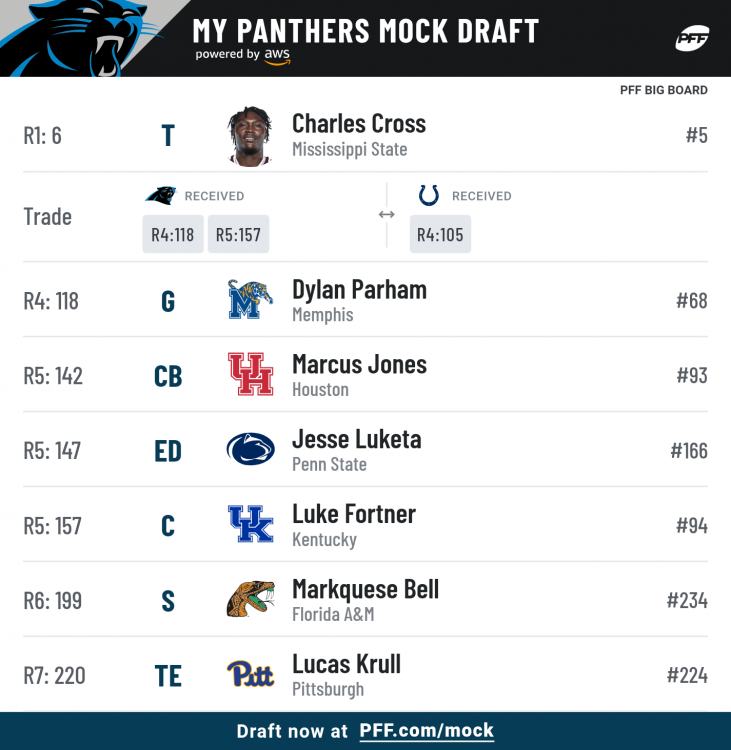Click the Florida A&M Rattlers logo
Viewport: 731px width, 750px height.
click(x=250, y=600)
